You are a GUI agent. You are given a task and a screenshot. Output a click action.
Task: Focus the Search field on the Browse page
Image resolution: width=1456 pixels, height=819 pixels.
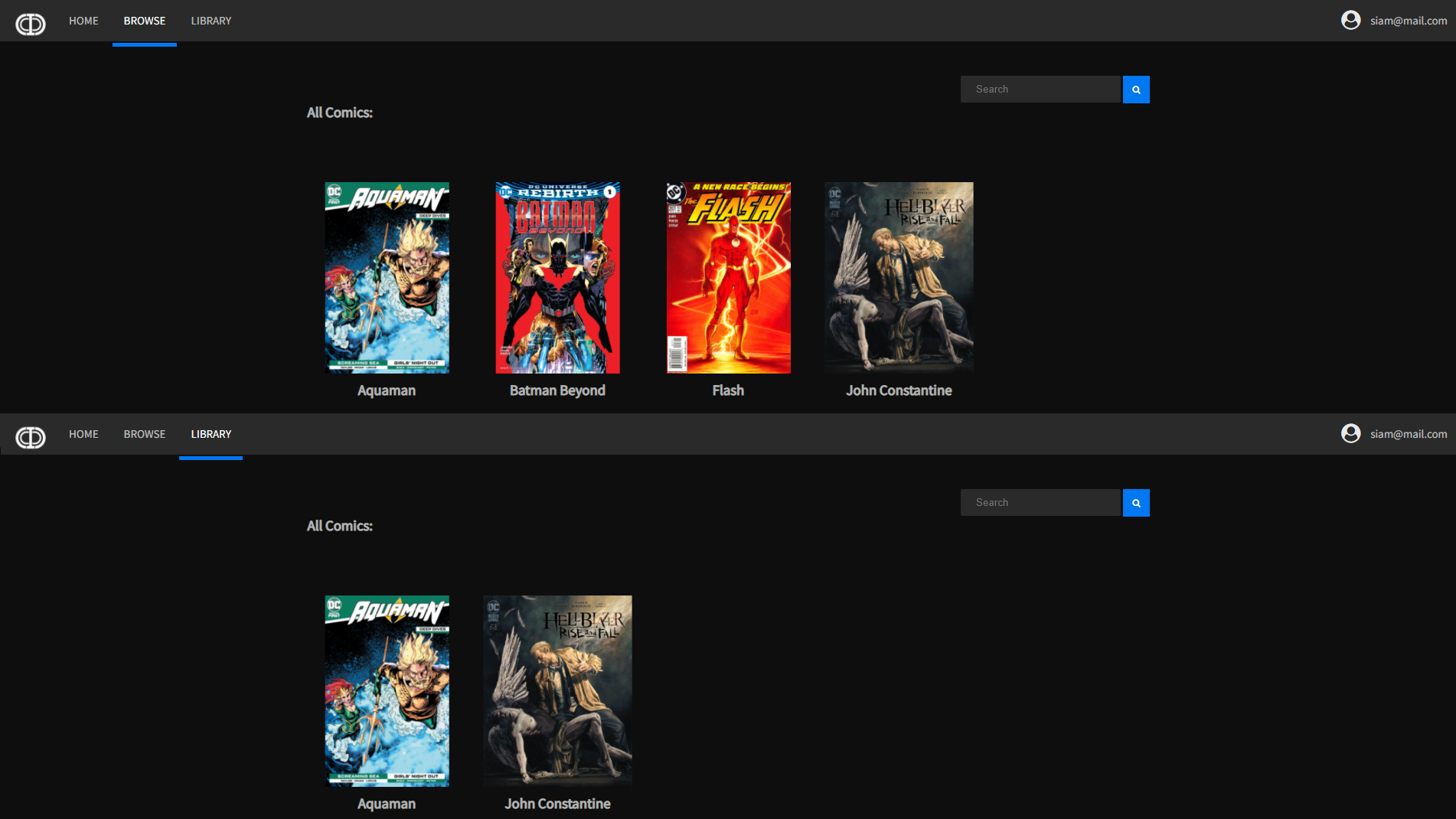coord(1040,90)
